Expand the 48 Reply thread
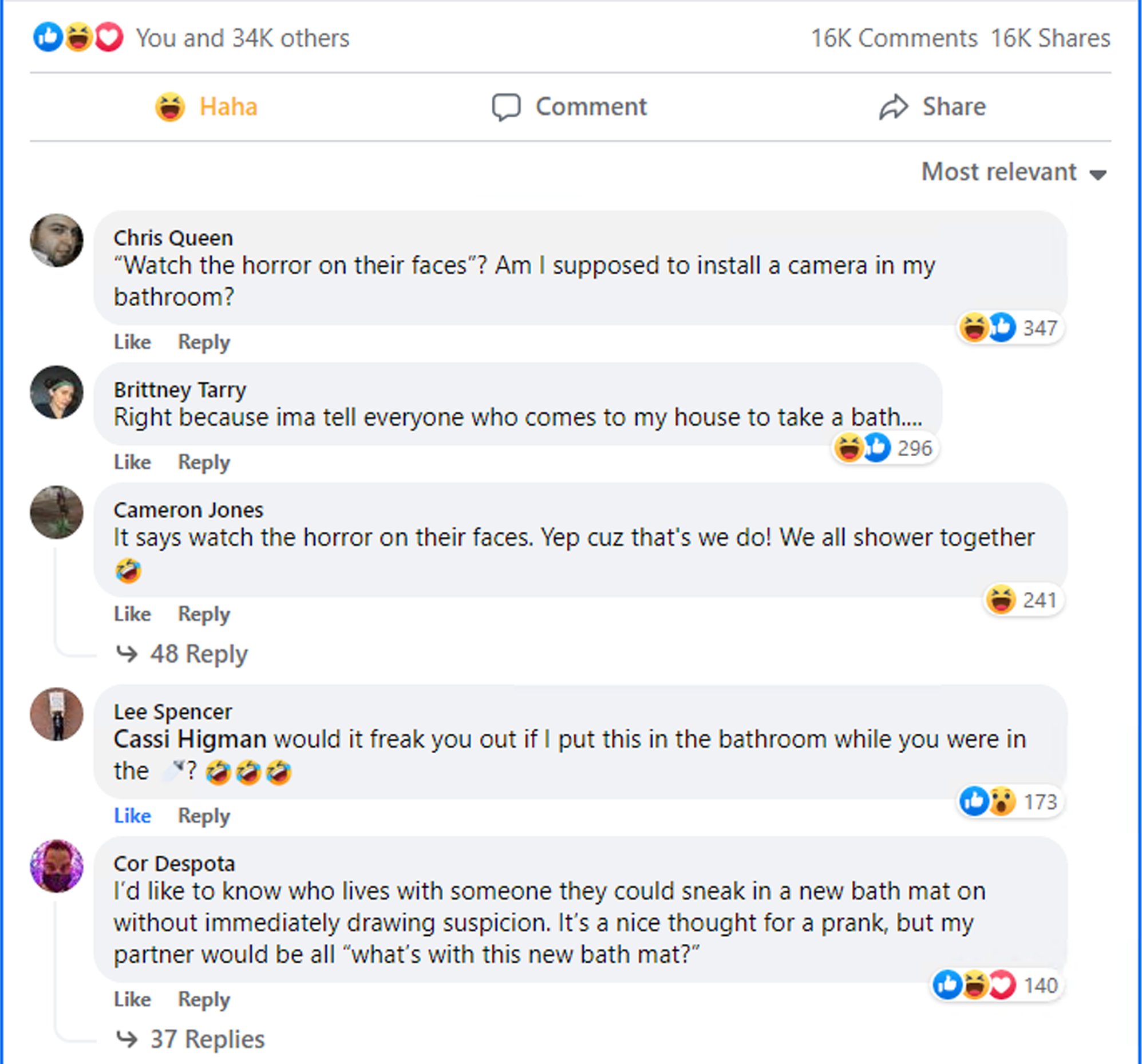This screenshot has width=1142, height=1064. coord(197,654)
